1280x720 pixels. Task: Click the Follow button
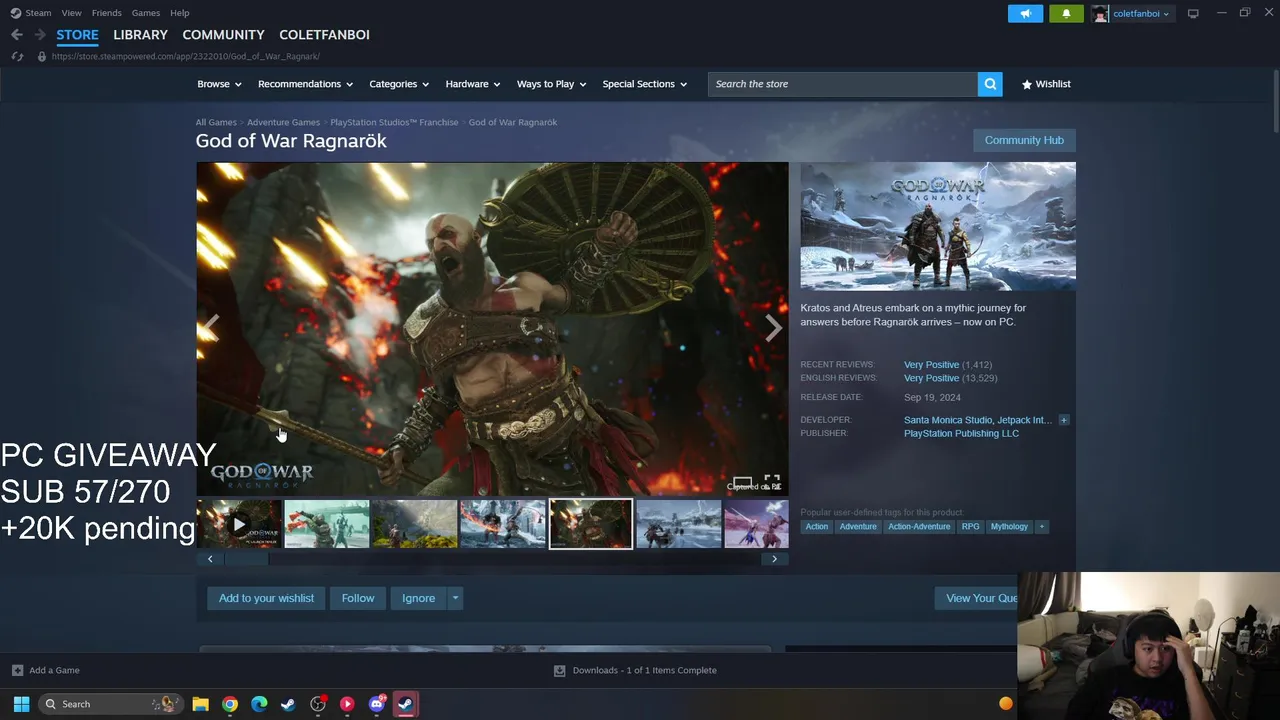[x=358, y=598]
